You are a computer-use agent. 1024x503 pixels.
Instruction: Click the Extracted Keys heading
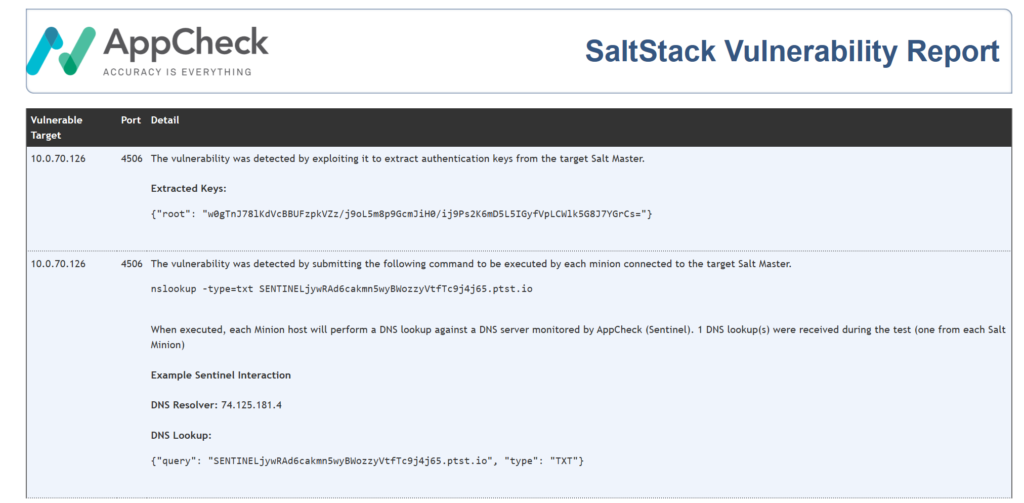[188, 188]
